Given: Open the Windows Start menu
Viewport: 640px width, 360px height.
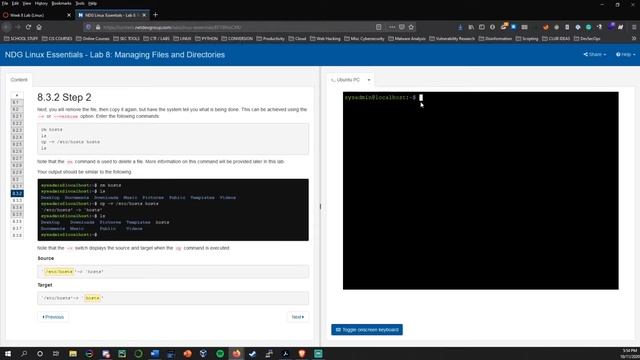Looking at the screenshot, I should pos(7,353).
